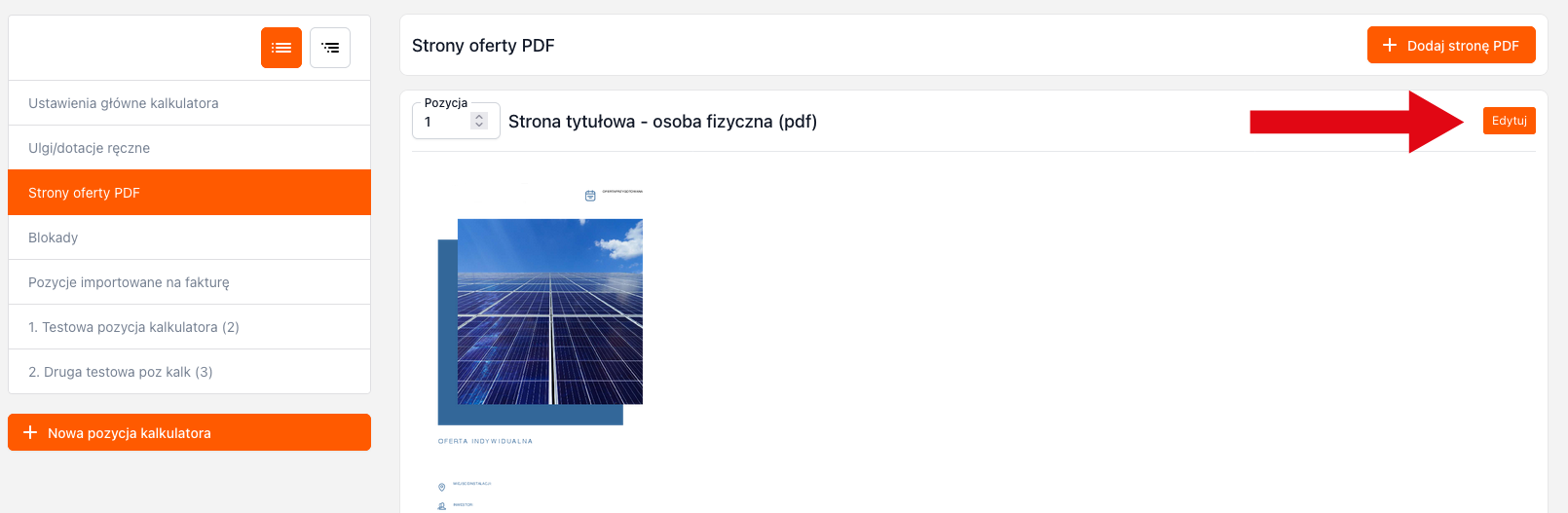Click the Nowa pozycja kalkulatora button

[189, 432]
